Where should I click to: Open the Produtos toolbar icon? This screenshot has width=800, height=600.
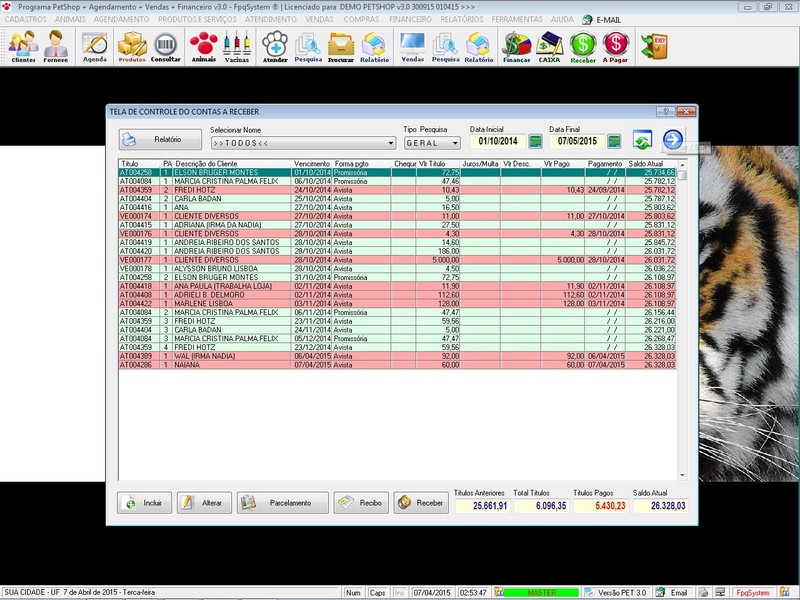tap(132, 46)
